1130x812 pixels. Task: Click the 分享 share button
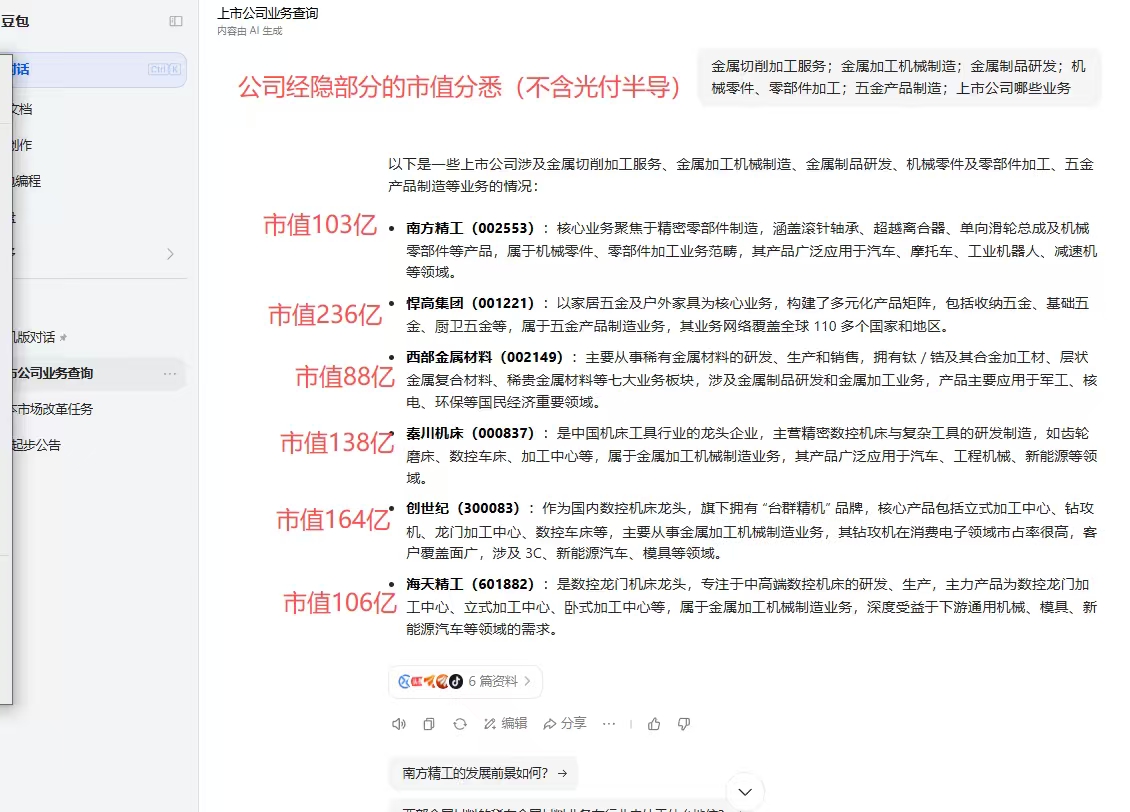[x=564, y=723]
